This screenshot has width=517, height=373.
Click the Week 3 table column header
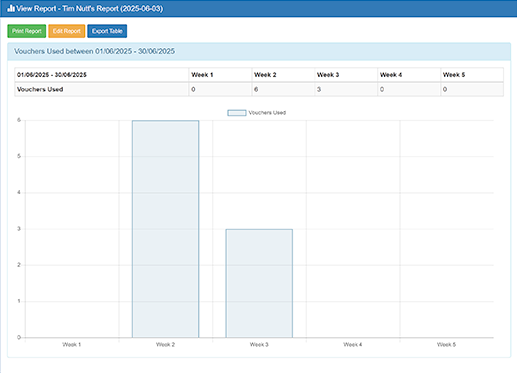tap(346, 75)
